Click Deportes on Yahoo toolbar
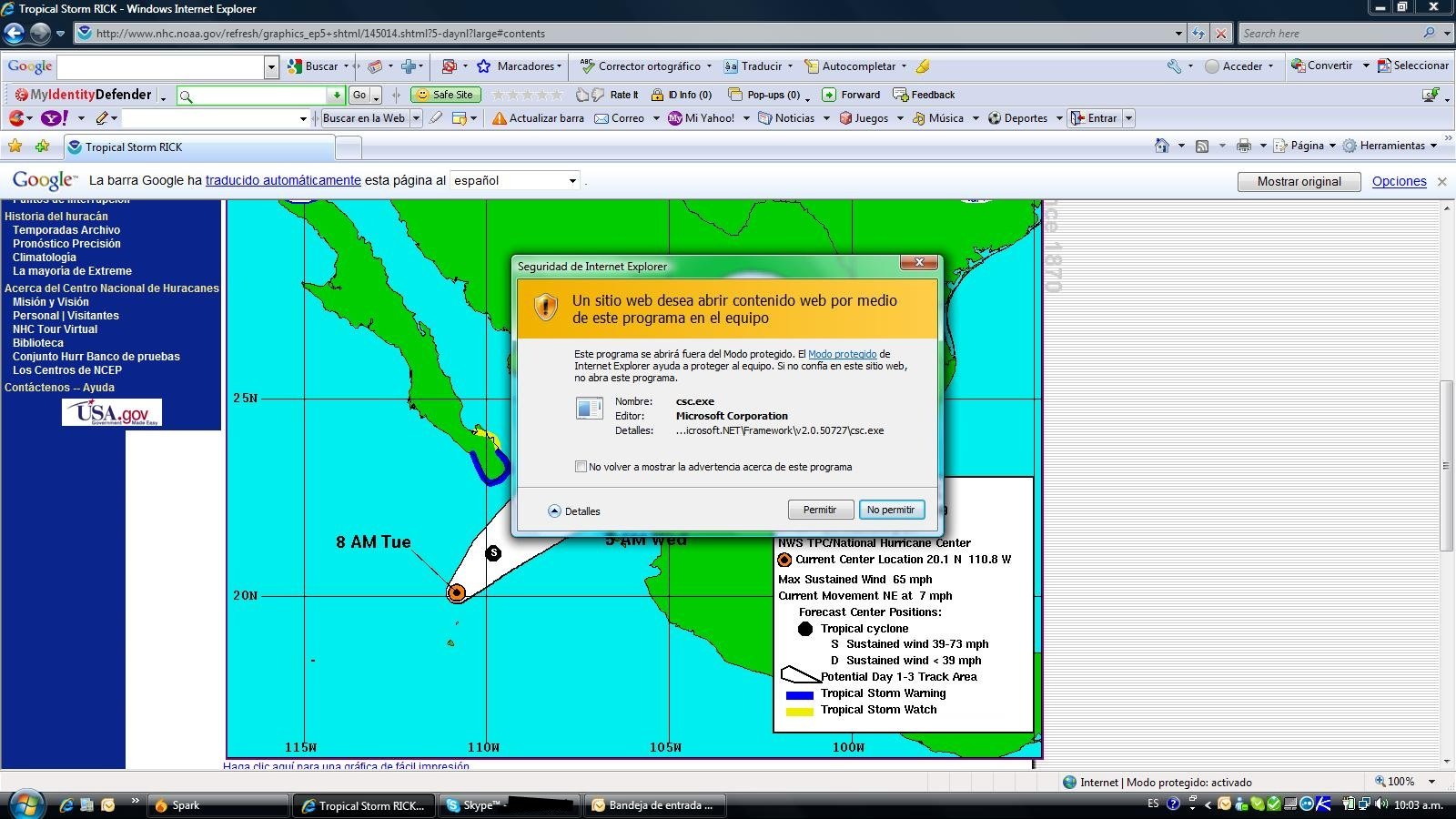Image resolution: width=1456 pixels, height=819 pixels. 1017,118
